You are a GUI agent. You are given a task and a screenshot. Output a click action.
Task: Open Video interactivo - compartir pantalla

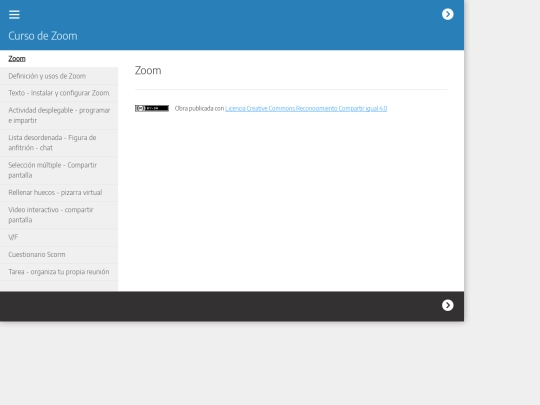[x=59, y=215]
